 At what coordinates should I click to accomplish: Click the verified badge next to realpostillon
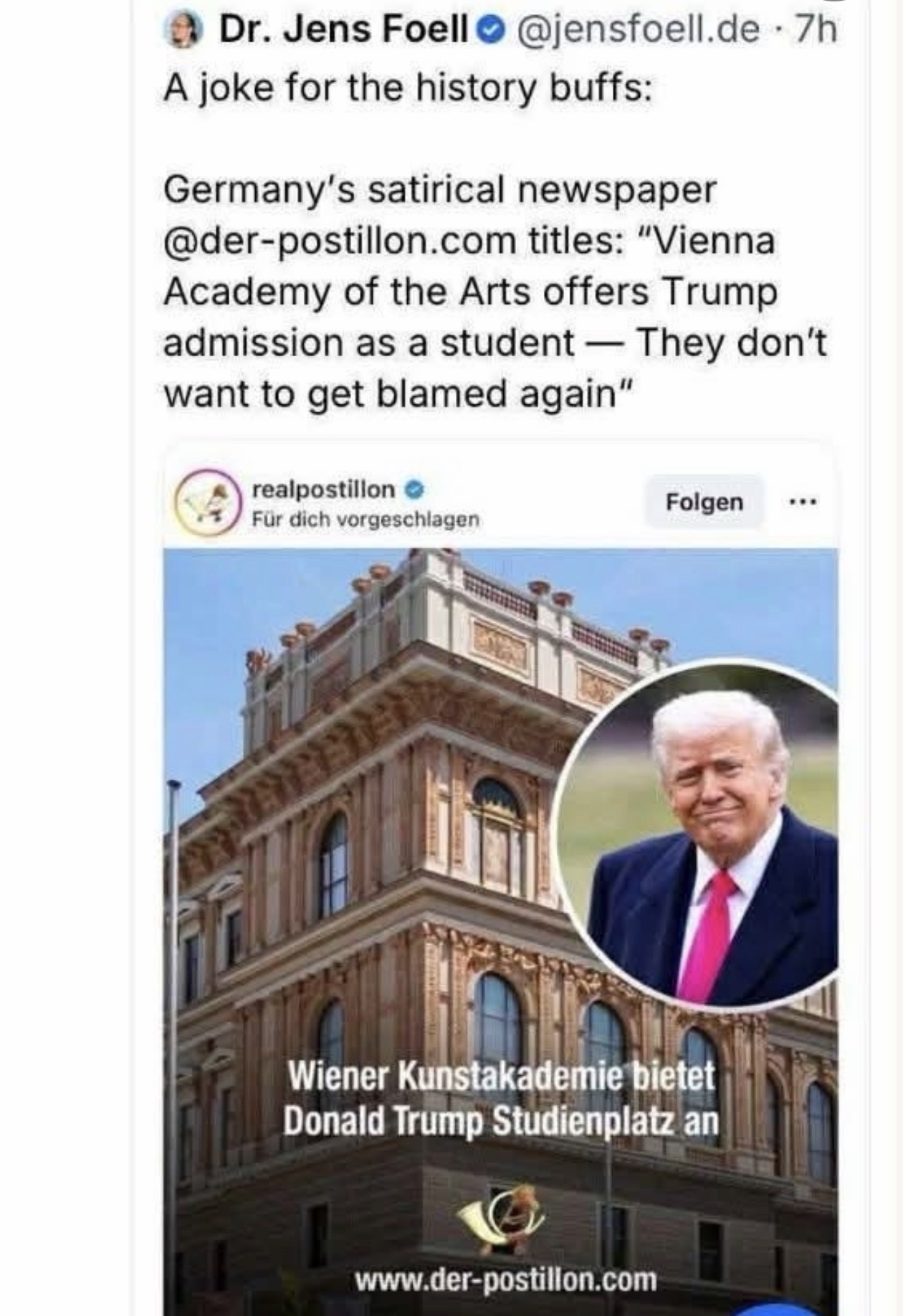click(x=414, y=490)
